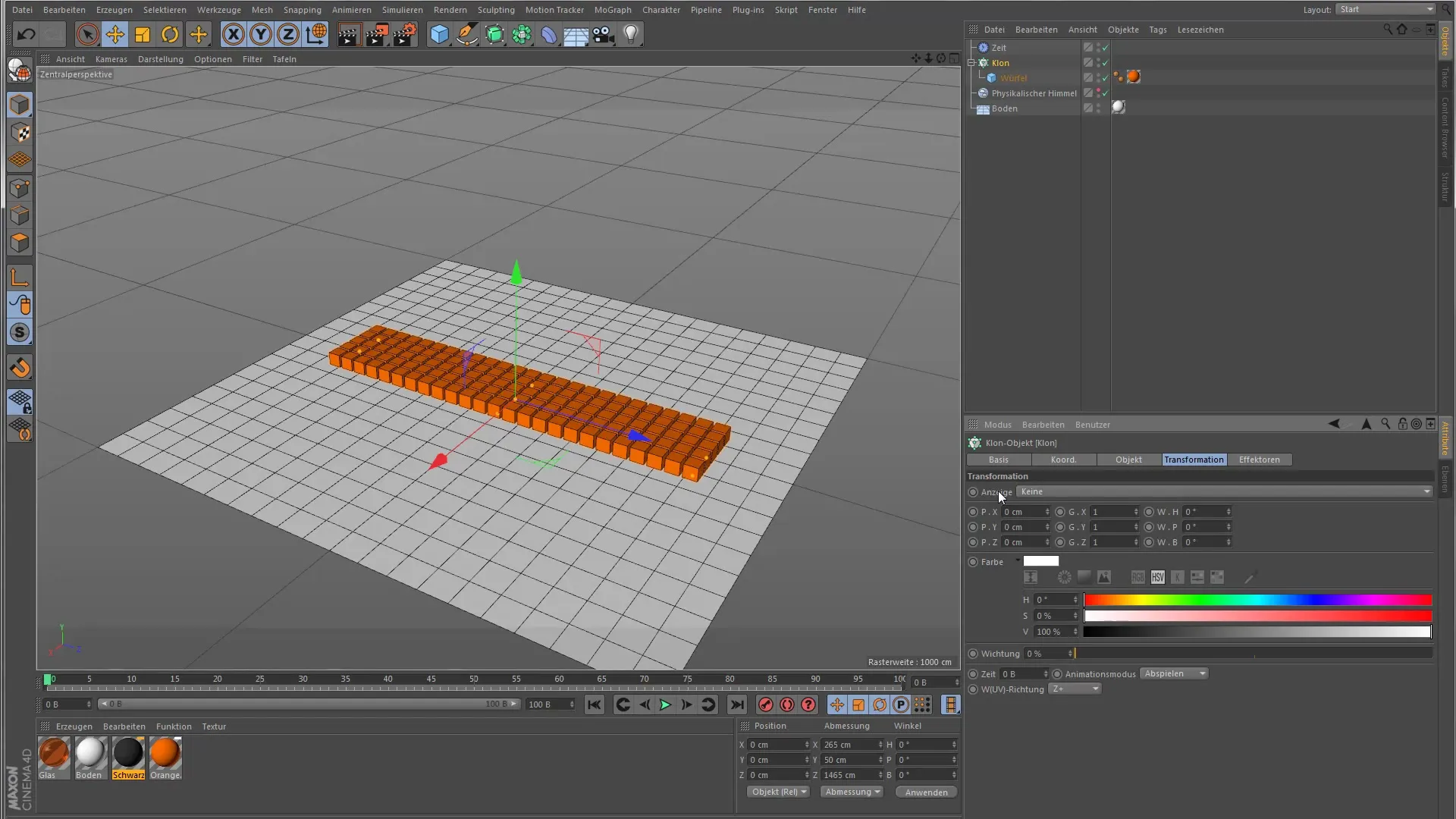Toggle the Zeit enabled checkmark
Image resolution: width=1456 pixels, height=819 pixels.
coord(1105,48)
